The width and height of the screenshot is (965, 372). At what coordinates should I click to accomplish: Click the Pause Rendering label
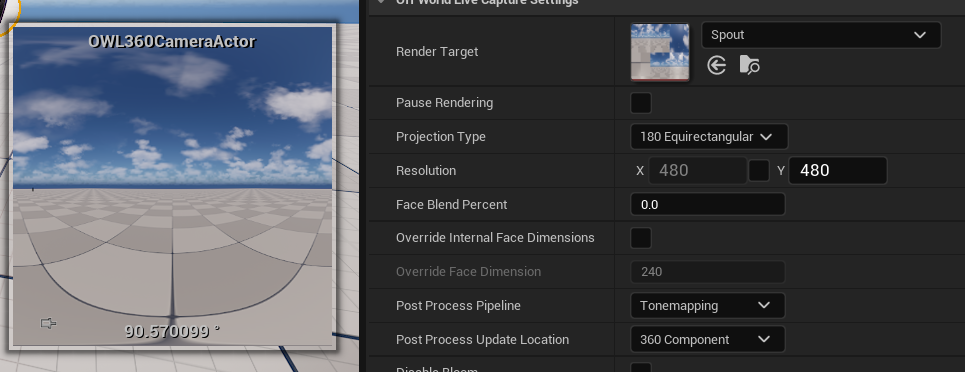point(444,103)
